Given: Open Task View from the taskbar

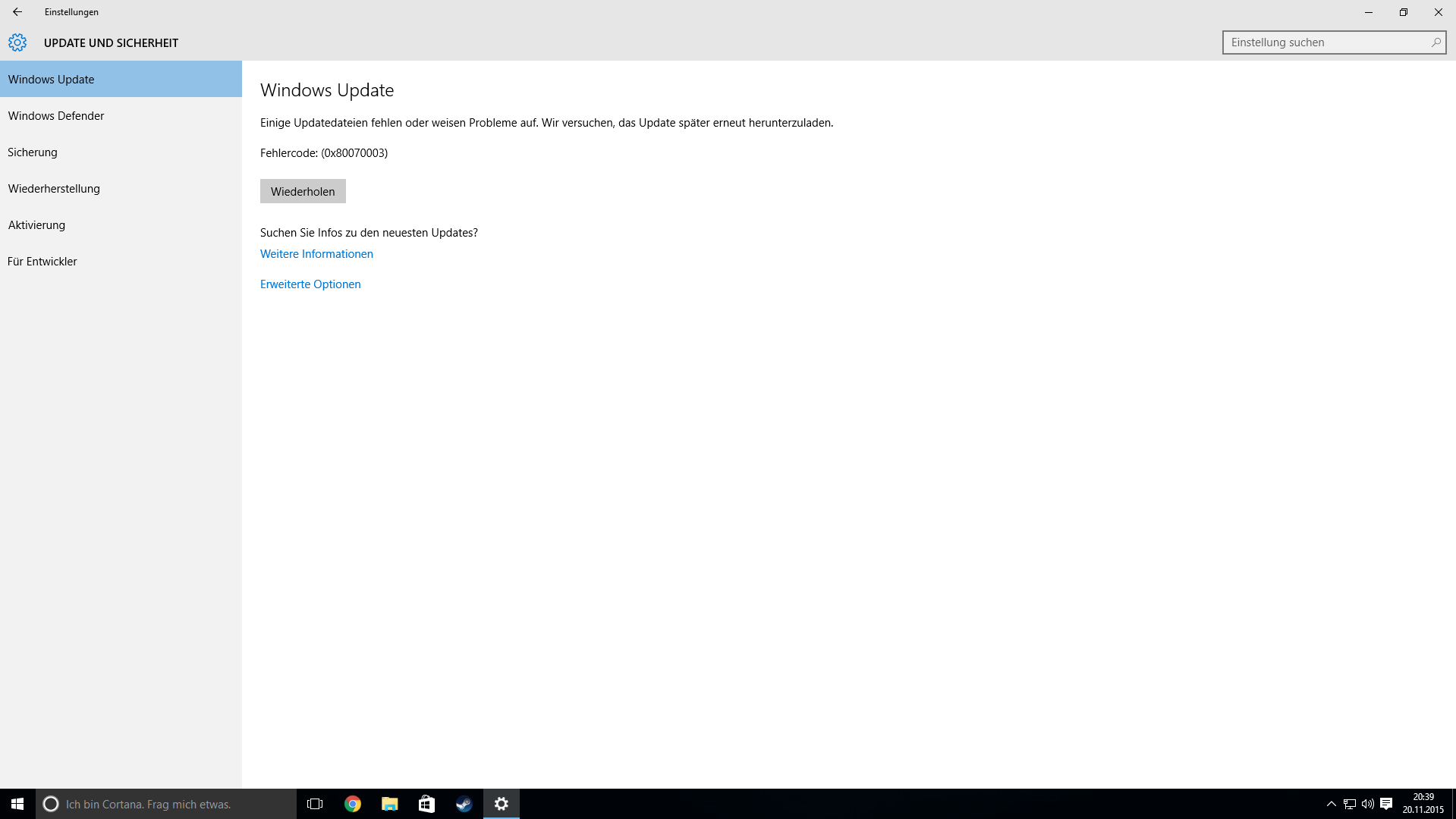Looking at the screenshot, I should coord(315,804).
